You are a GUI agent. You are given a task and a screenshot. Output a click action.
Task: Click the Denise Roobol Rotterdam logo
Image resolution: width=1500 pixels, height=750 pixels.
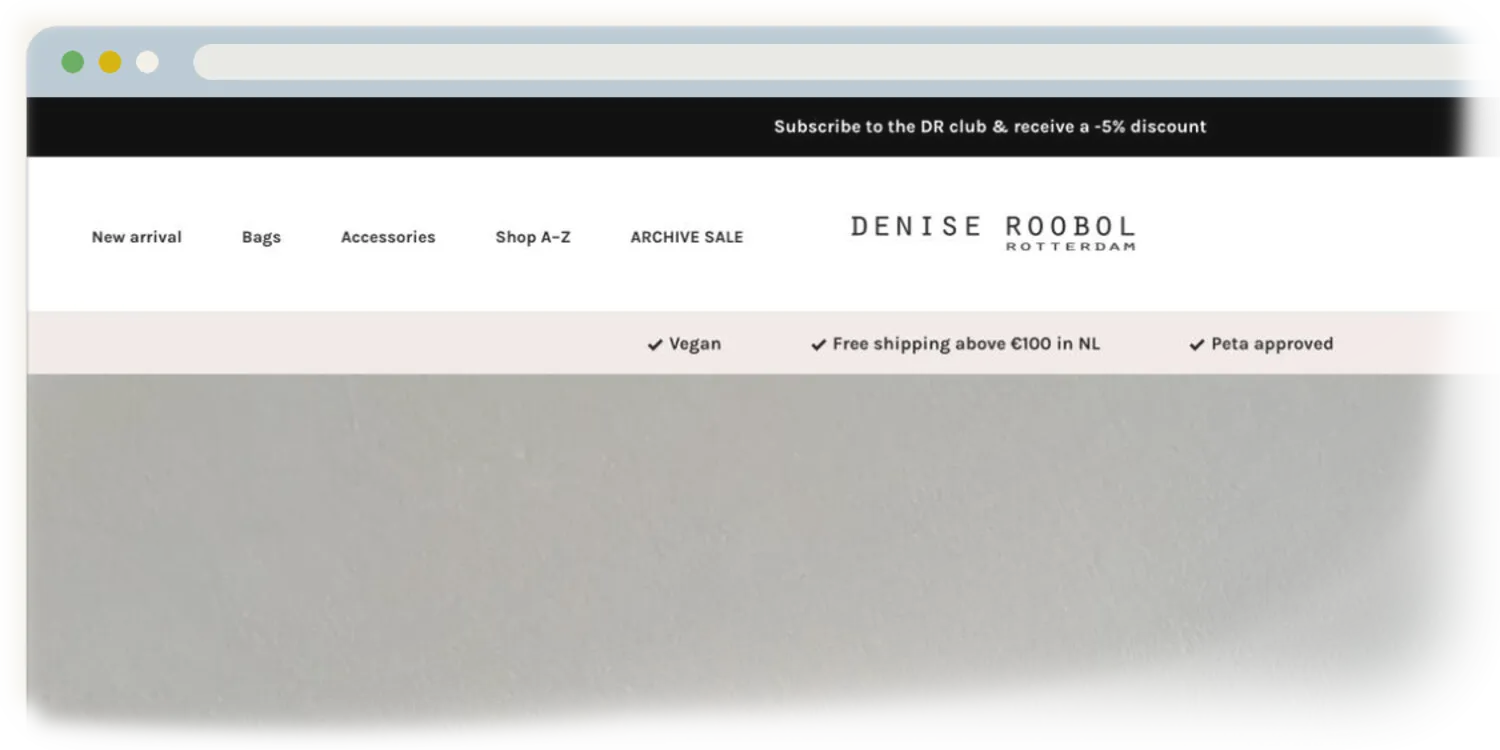pos(993,233)
